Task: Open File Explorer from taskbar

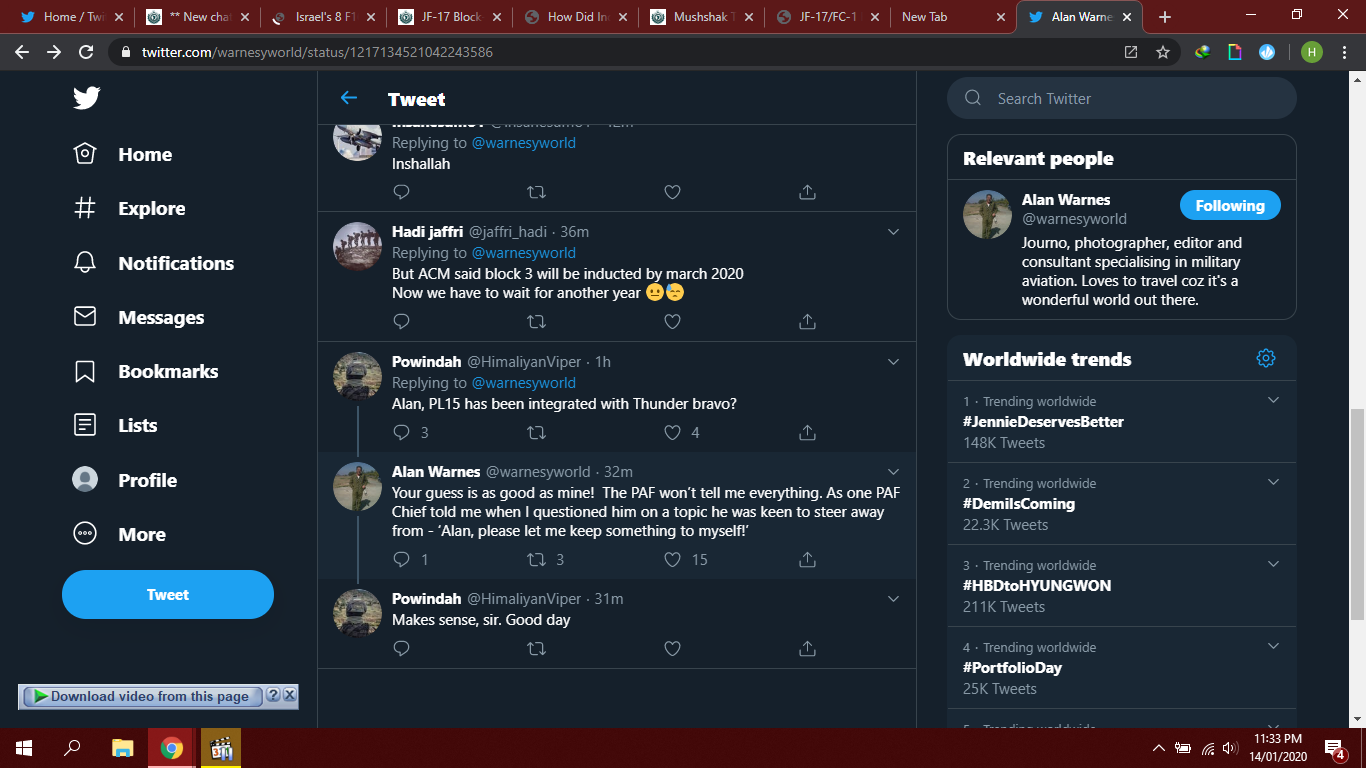Action: [122, 747]
